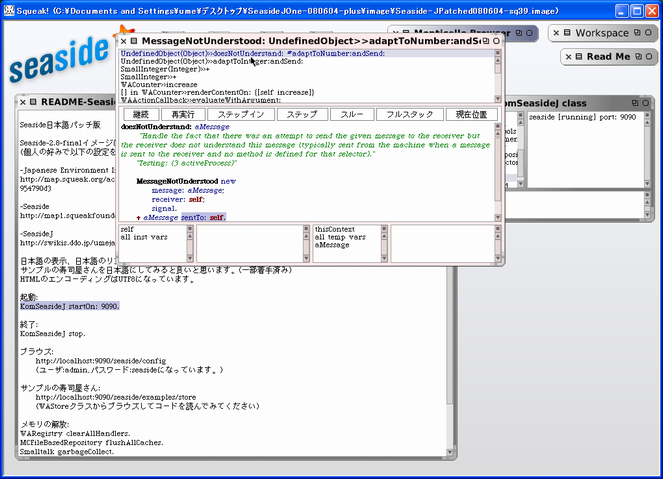The height and width of the screenshot is (479, 663).
Task: Expand the MessageNotUnderstood debugger window
Action: (486, 41)
